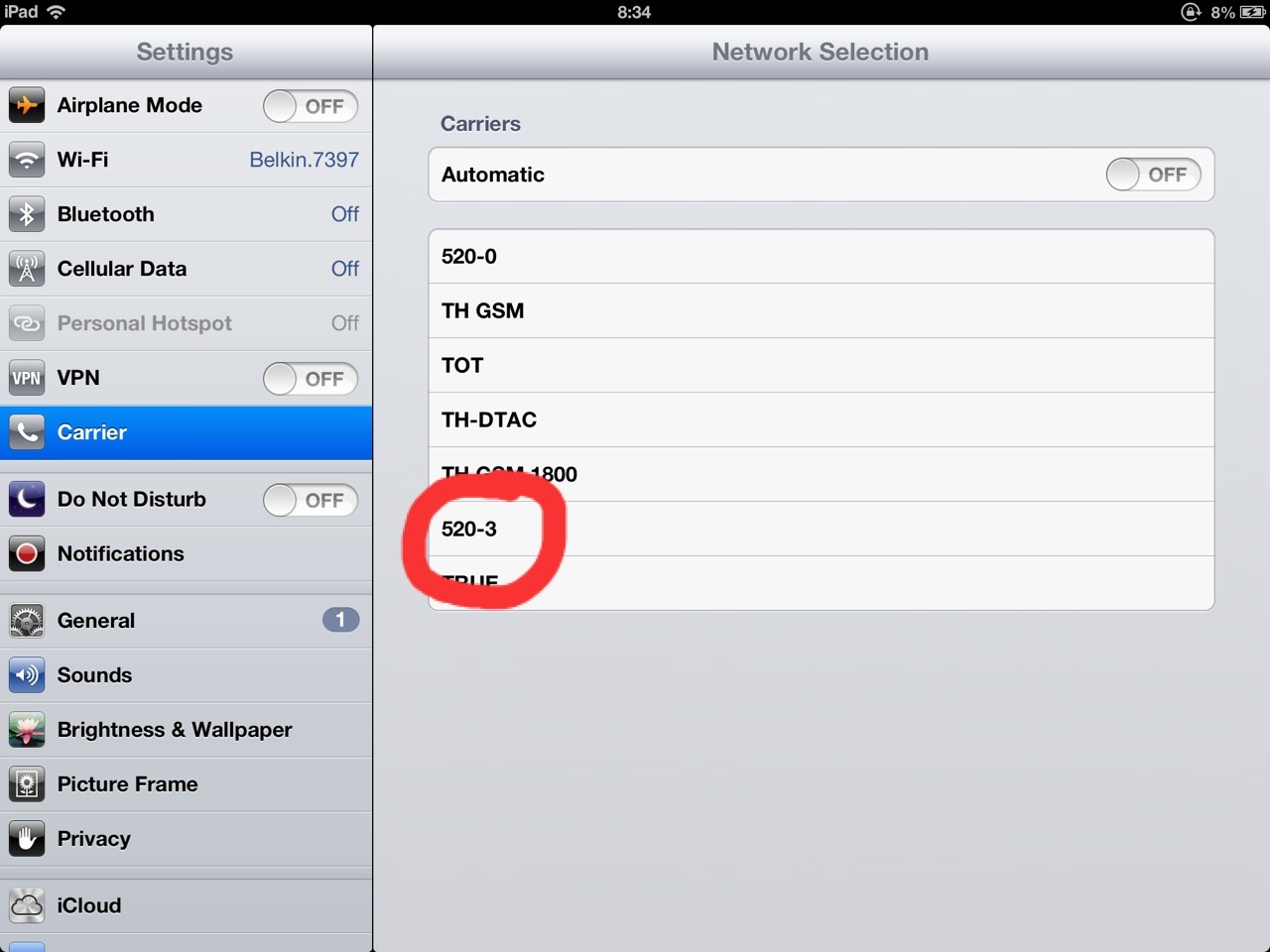Toggle Airplane Mode switch
The height and width of the screenshot is (952, 1270).
[311, 106]
